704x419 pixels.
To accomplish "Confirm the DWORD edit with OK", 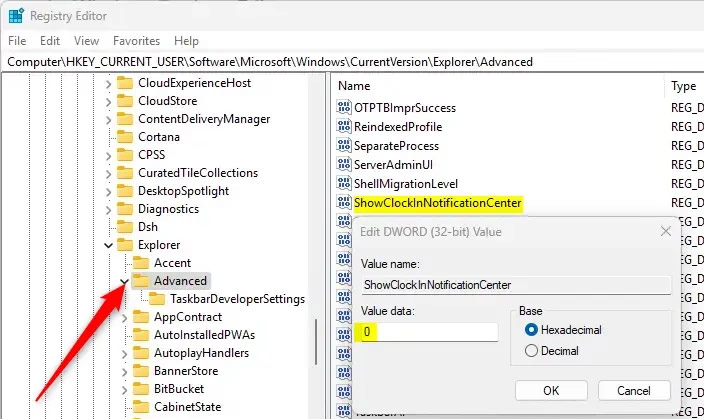I will [551, 390].
